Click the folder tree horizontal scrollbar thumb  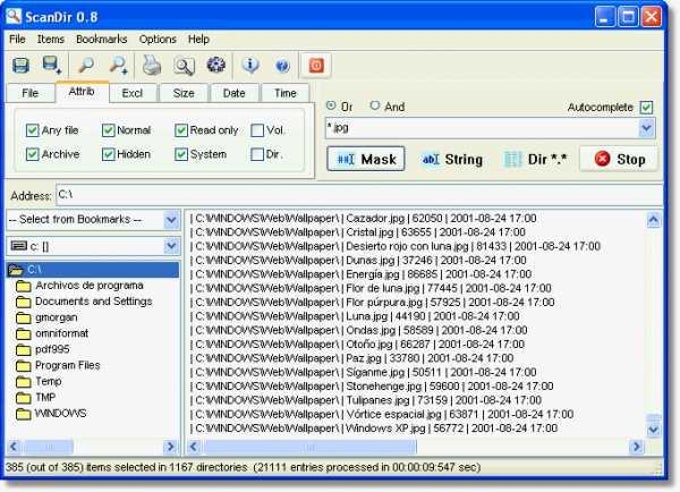coord(48,446)
